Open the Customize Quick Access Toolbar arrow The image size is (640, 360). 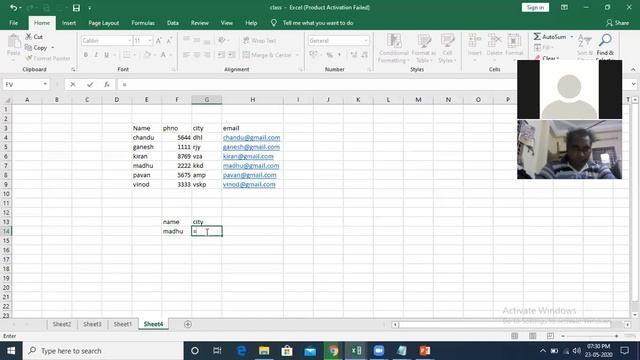point(89,8)
